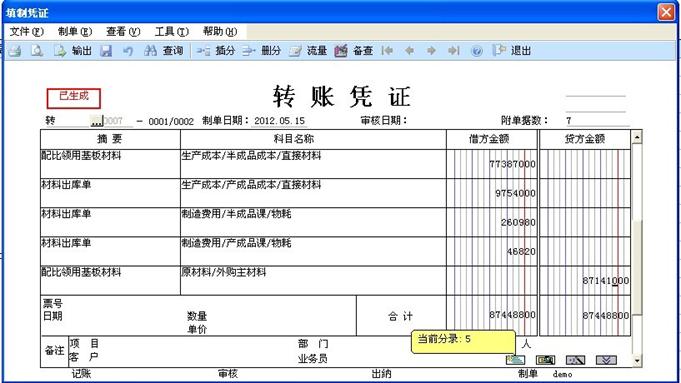Jump to last voucher arrow
This screenshot has width=681, height=383.
pyautogui.click(x=454, y=51)
